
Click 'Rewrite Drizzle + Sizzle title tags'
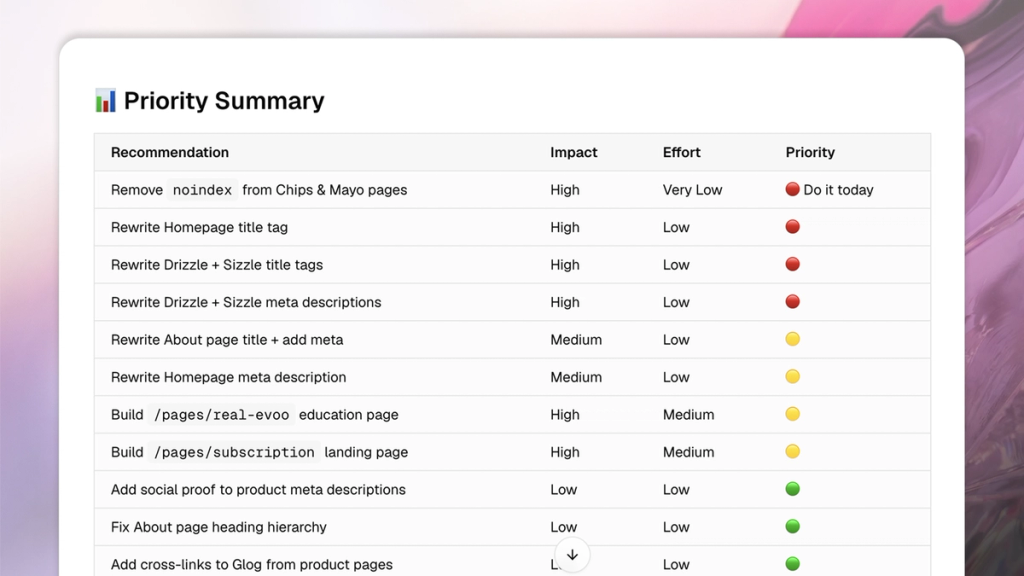(x=217, y=264)
